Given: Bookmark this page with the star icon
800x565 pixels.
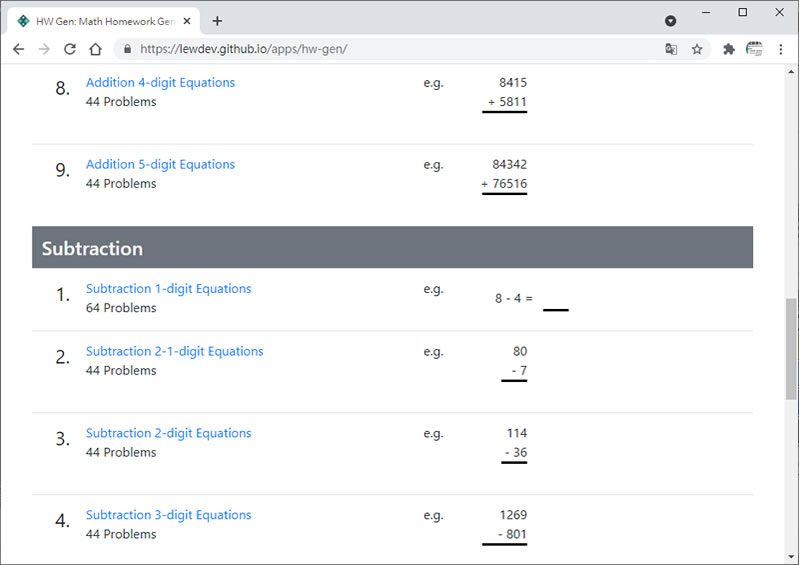Looking at the screenshot, I should [697, 49].
